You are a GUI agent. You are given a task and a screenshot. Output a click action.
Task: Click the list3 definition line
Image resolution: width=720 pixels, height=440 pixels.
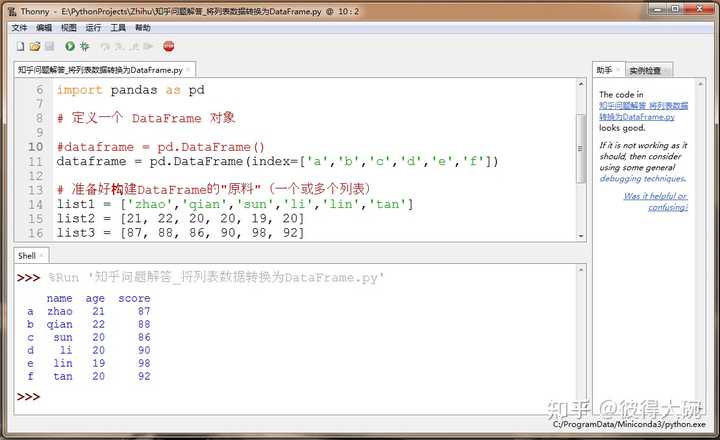[x=180, y=232]
